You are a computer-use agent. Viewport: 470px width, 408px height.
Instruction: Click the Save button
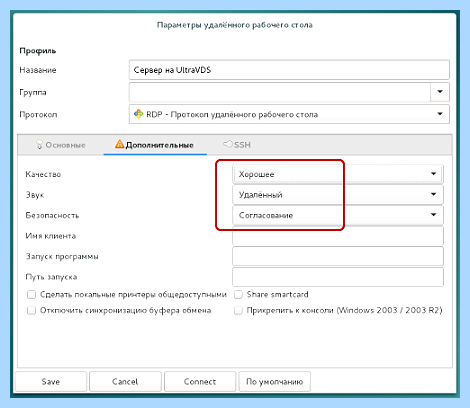[x=51, y=381]
